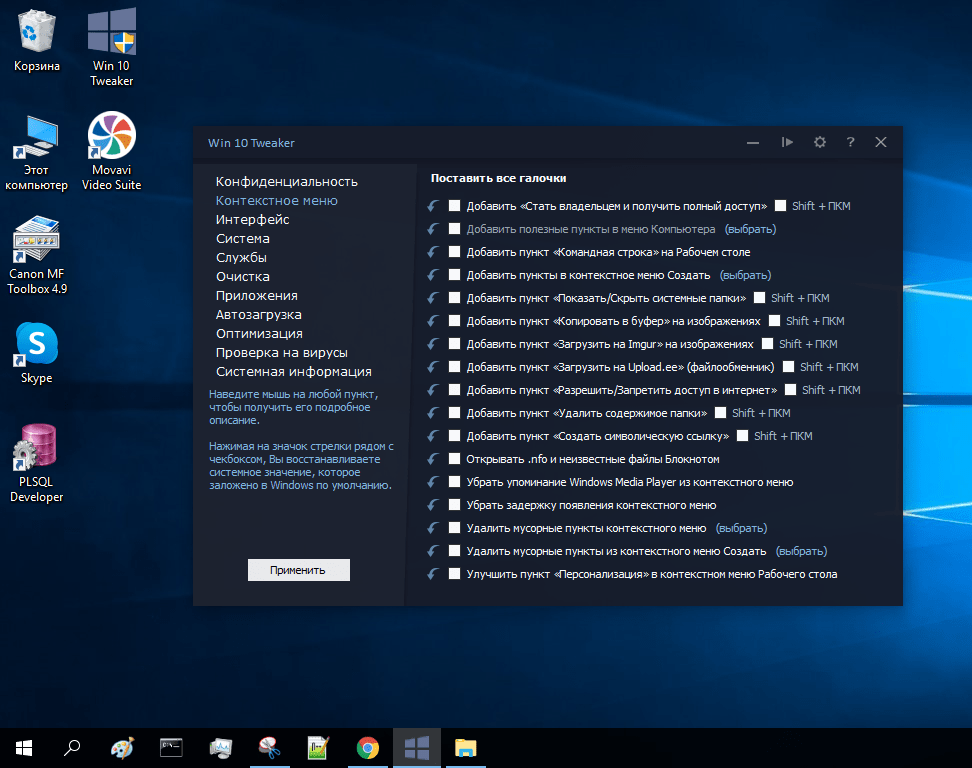
Task: Check «Убрать задержку появления контекстного меню»
Action: (x=455, y=505)
